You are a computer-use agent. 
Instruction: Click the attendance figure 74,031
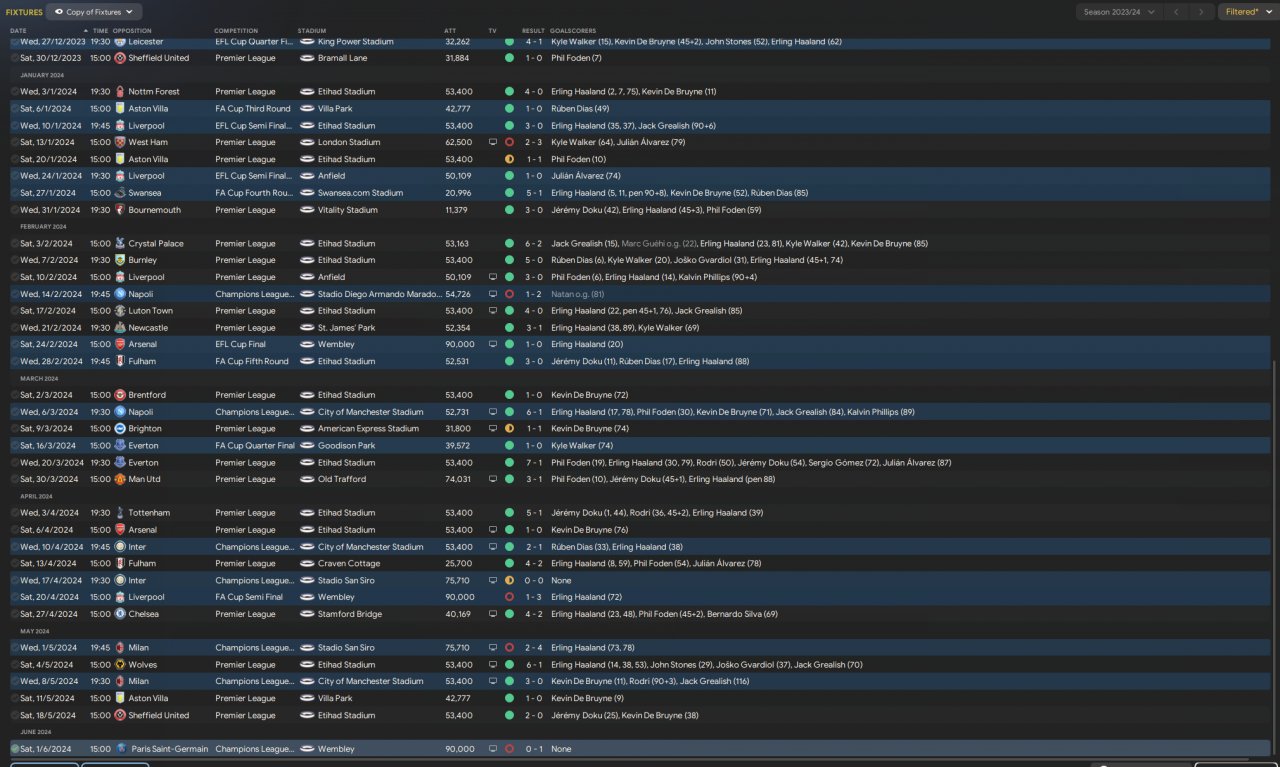(x=458, y=479)
